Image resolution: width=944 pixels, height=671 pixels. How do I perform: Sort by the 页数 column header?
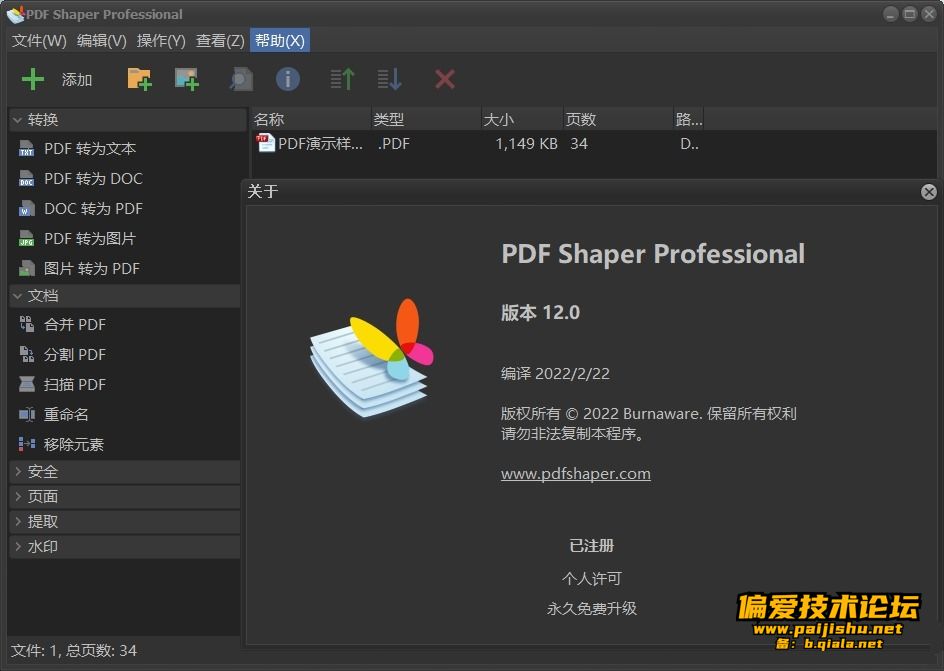(x=618, y=119)
